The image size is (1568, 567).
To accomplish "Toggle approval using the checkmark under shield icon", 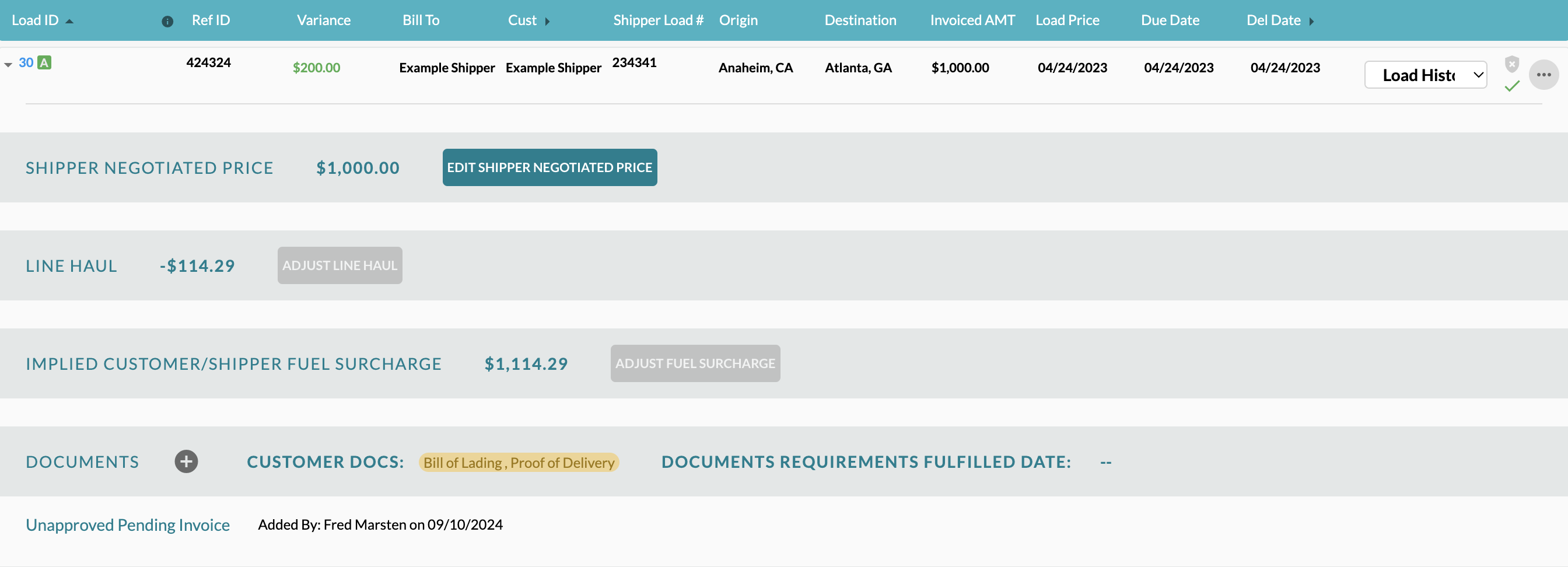I will [1512, 87].
